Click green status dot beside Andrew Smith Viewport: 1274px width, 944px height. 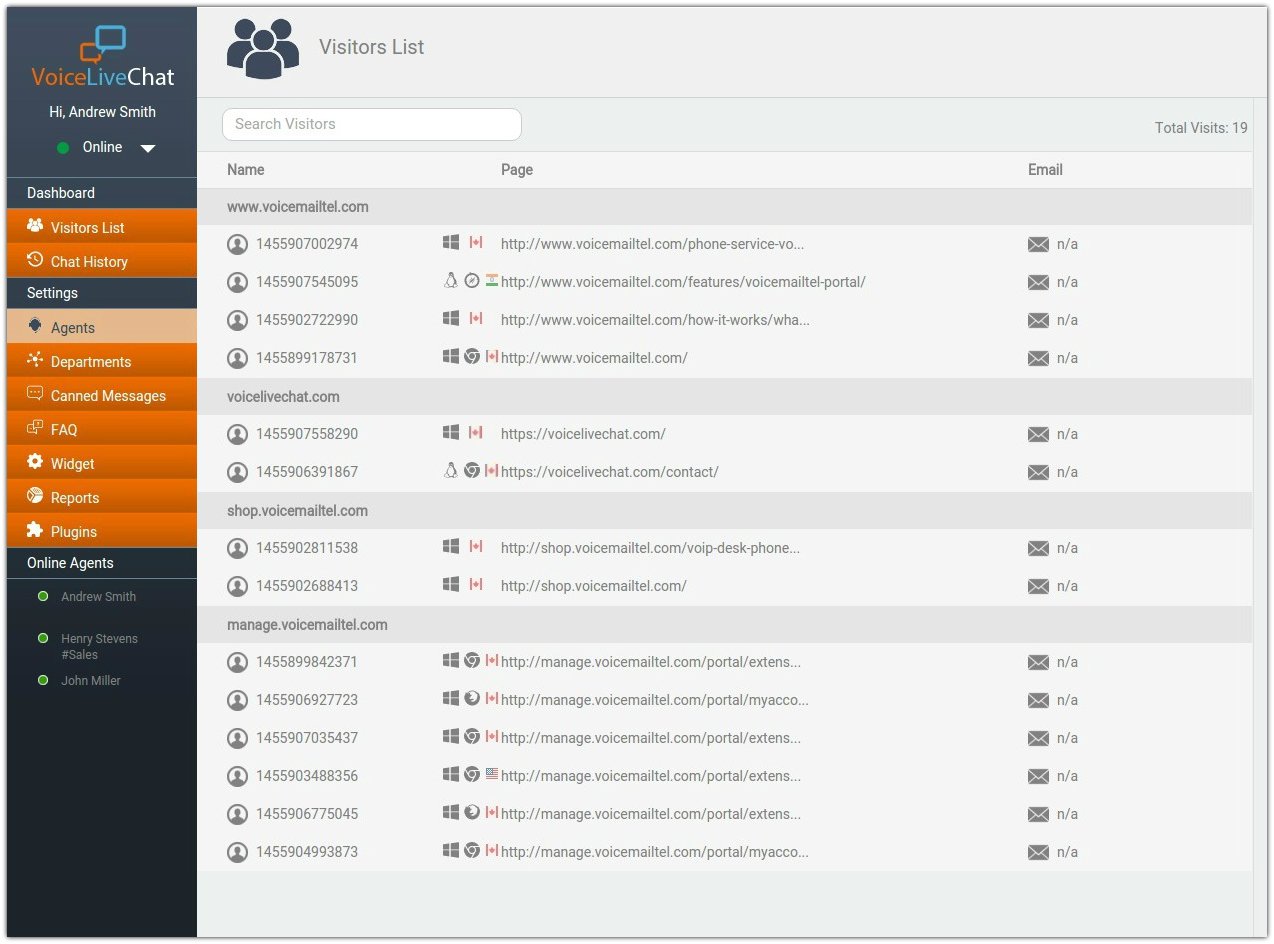tap(43, 596)
